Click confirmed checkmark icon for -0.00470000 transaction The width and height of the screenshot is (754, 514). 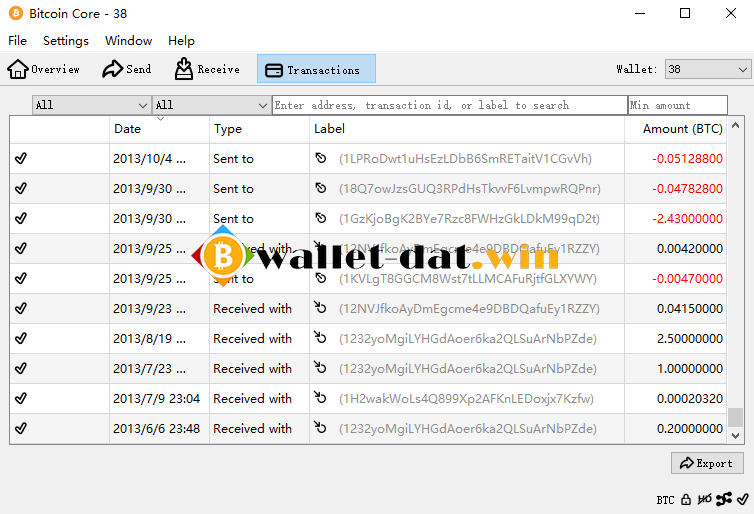(x=21, y=278)
